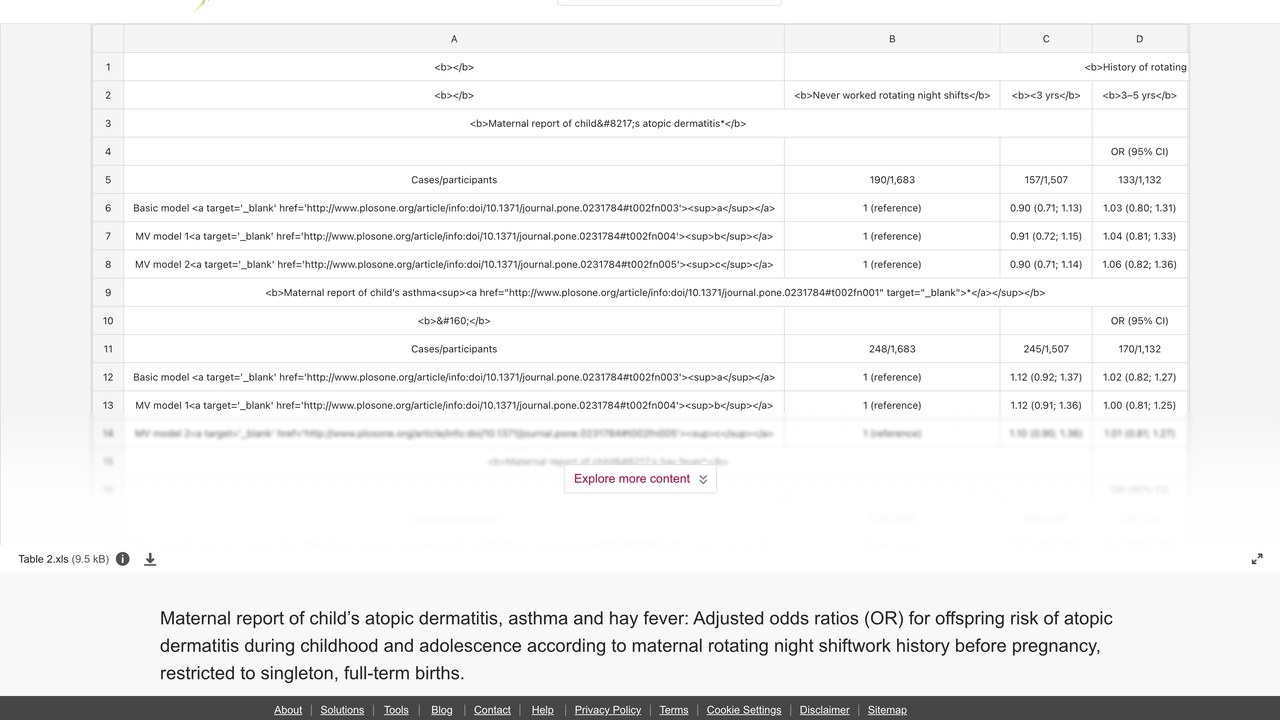This screenshot has height=720, width=1280.
Task: Click cell with 170/1,132
Action: 1139,349
